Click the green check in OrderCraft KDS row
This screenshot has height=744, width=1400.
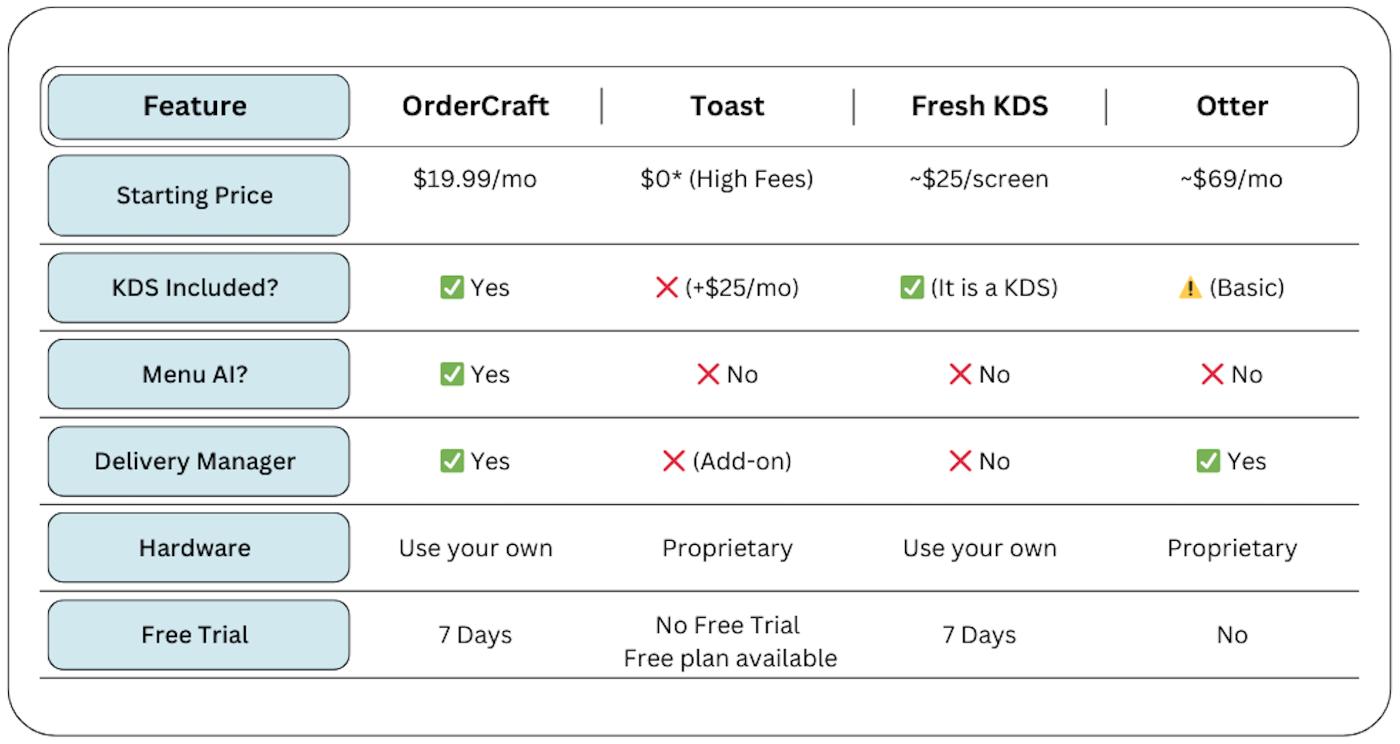452,288
